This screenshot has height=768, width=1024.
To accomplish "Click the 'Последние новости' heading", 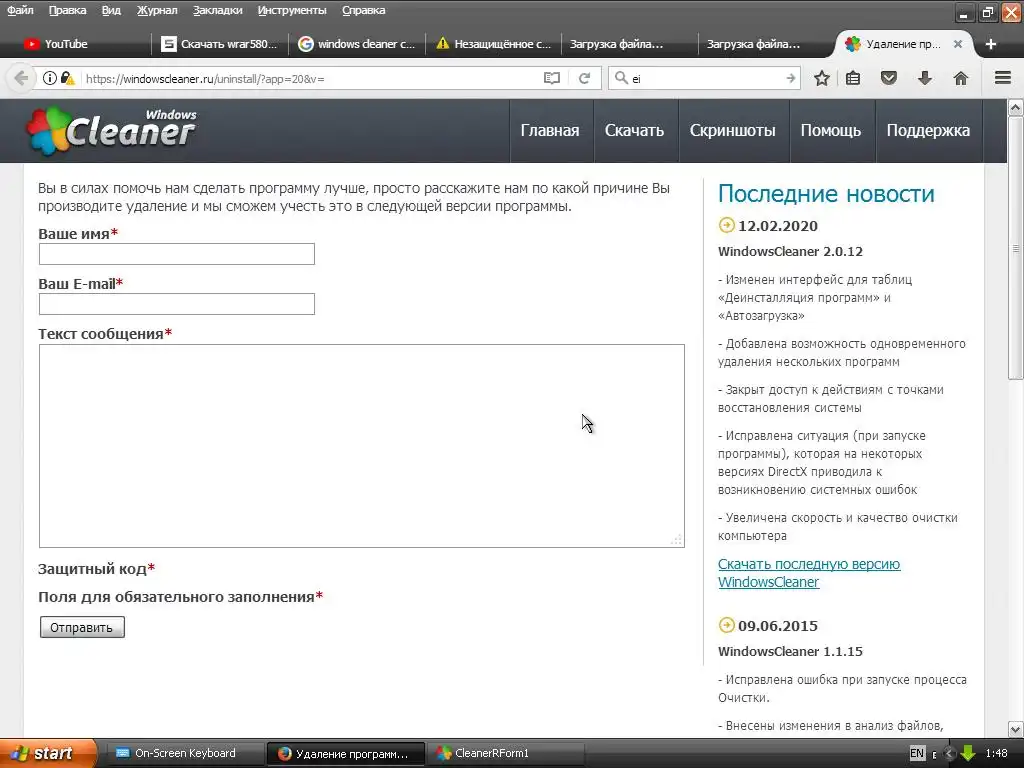I will coord(826,193).
